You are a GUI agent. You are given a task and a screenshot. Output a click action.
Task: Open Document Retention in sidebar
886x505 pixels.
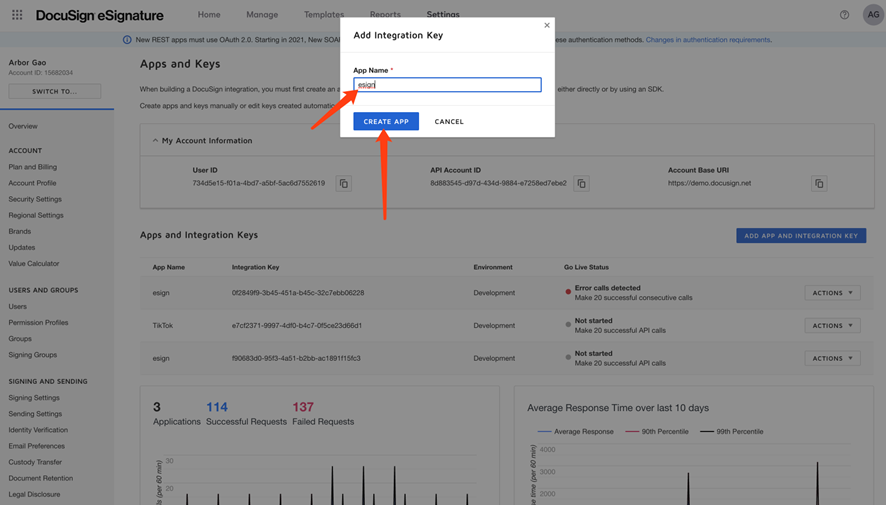[41, 478]
